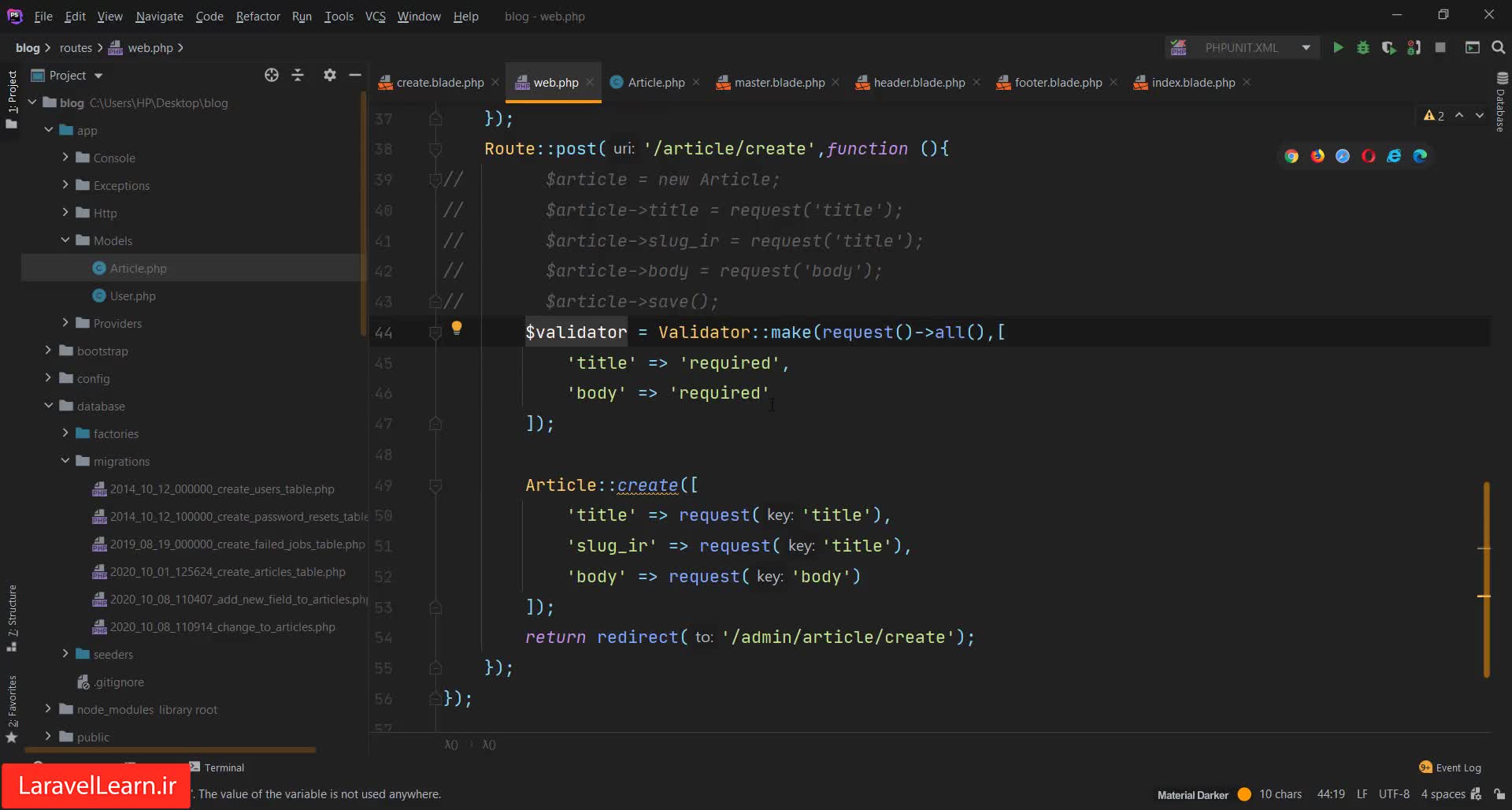The height and width of the screenshot is (810, 1512).
Task: Open the Refactor menu
Action: point(258,17)
